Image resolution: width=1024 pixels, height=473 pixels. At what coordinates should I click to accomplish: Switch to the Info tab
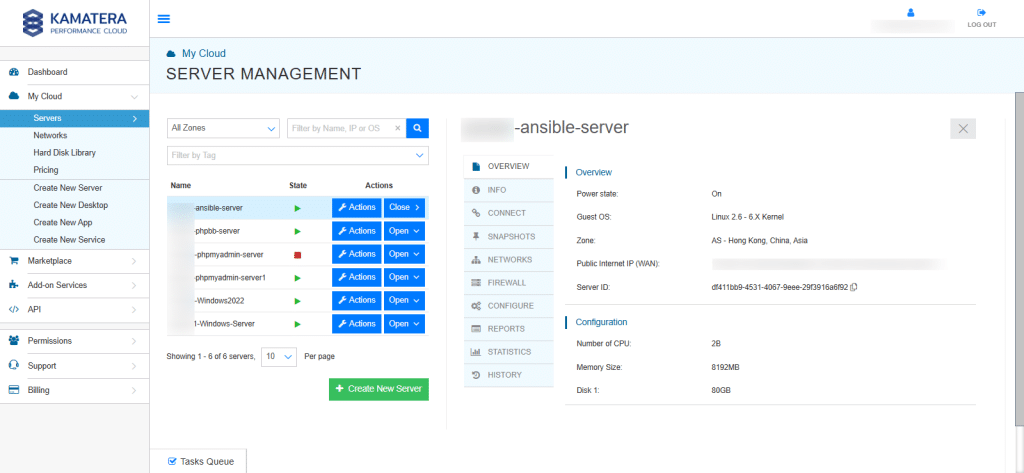[x=509, y=190]
